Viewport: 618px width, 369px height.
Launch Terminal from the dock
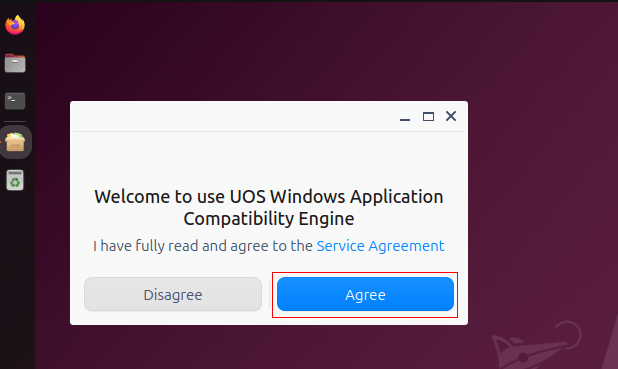click(x=15, y=101)
